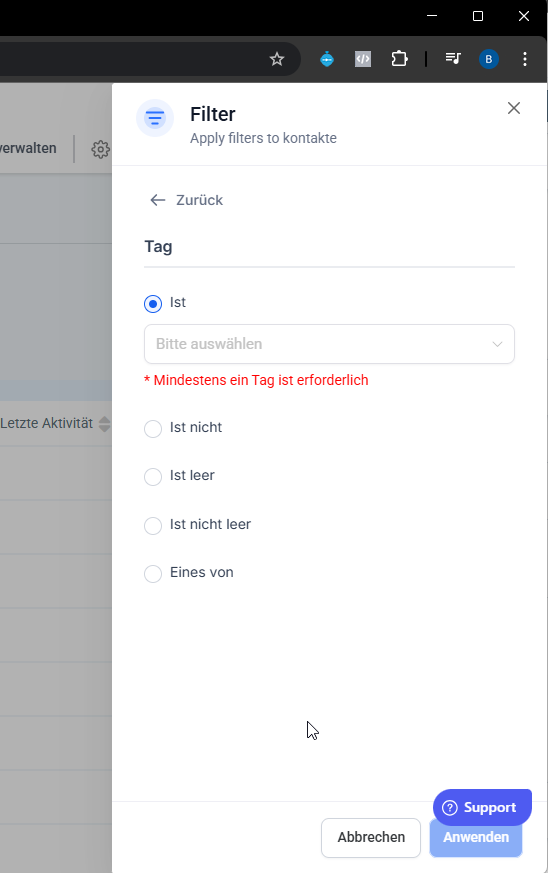Image resolution: width=548 pixels, height=873 pixels.
Task: Expand the tag dropdown chevron arrow
Action: click(x=497, y=344)
